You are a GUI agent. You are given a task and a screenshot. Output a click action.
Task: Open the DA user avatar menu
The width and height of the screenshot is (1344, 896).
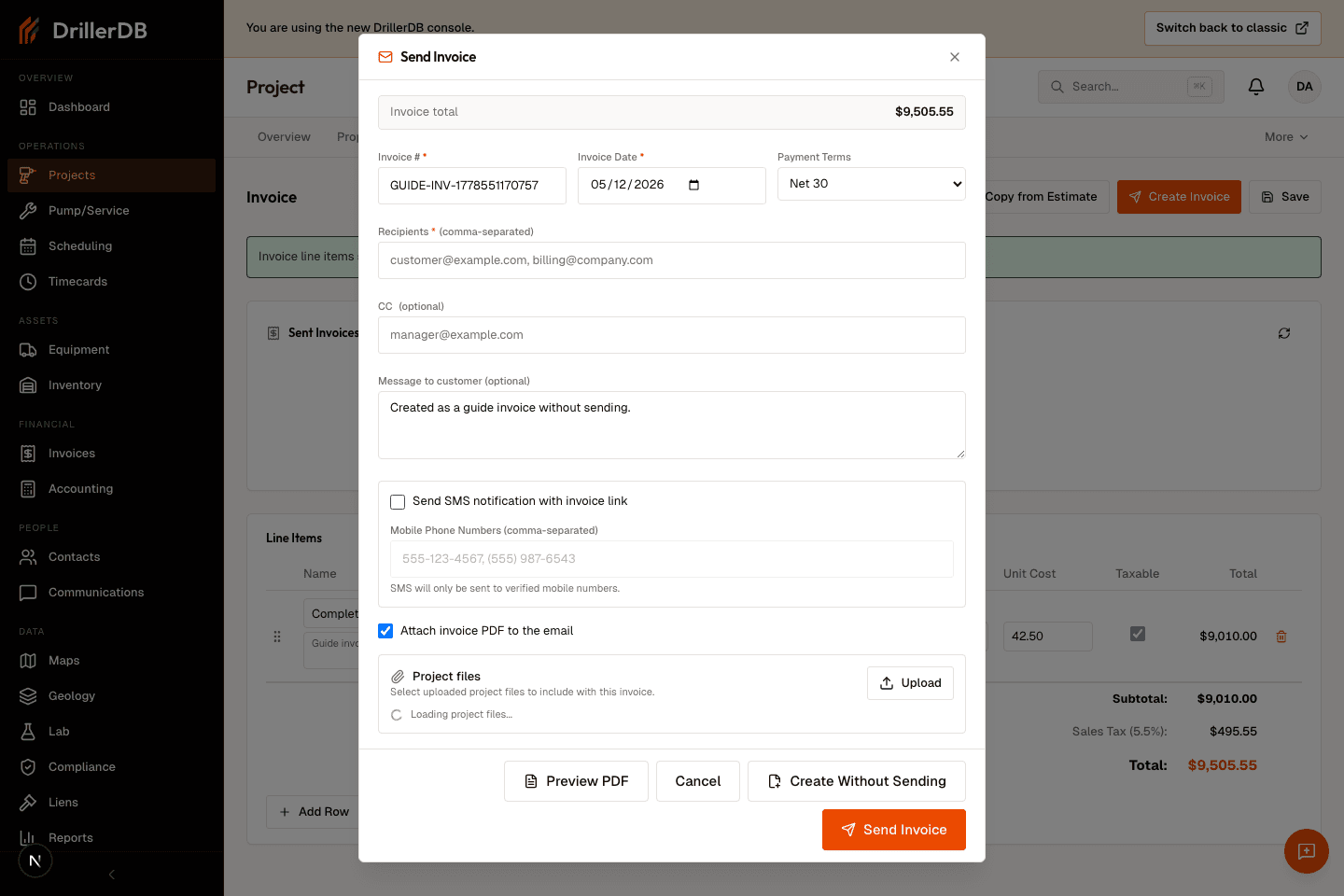[1305, 87]
